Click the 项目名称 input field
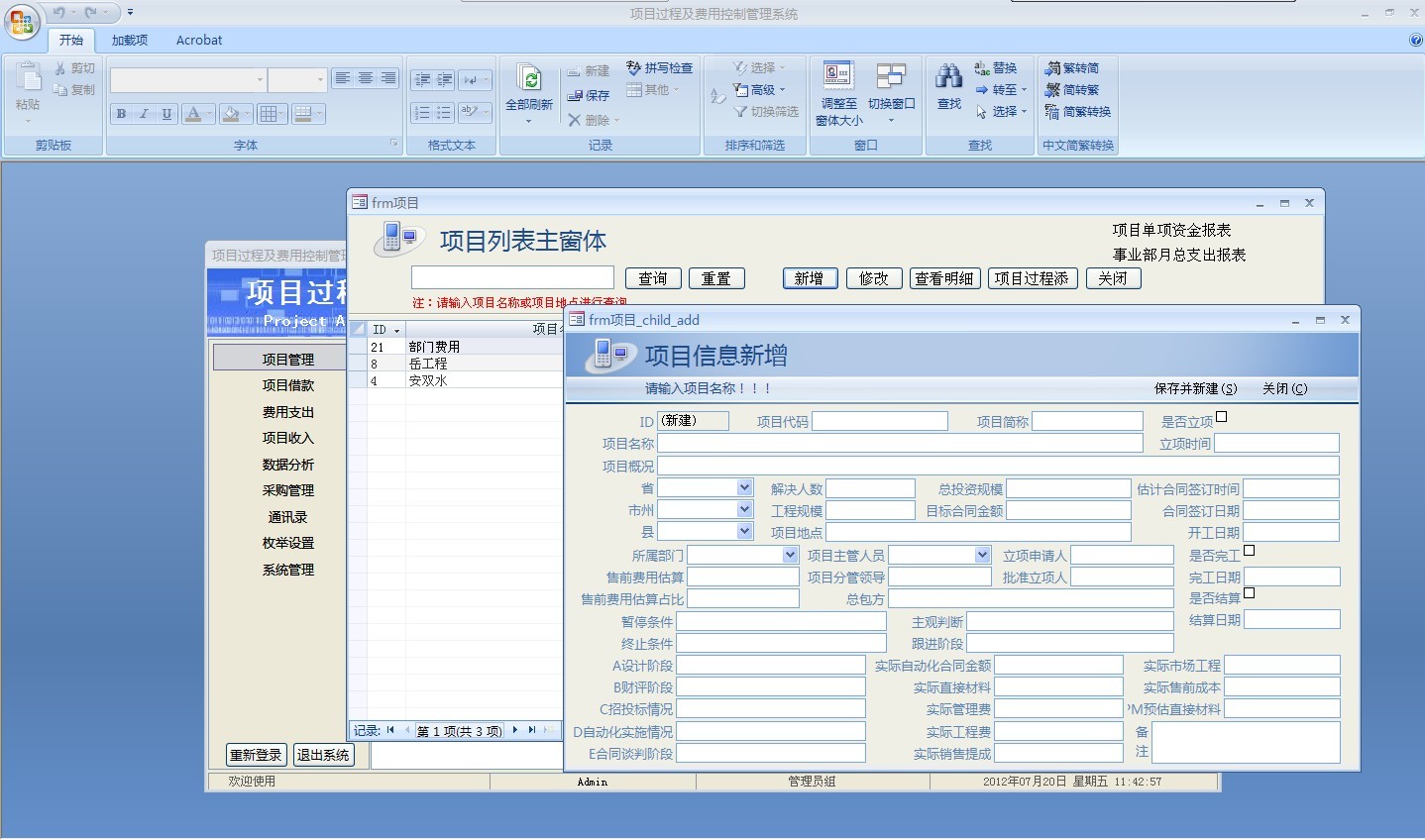Screen dimensions: 1425x840 pyautogui.click(x=900, y=444)
